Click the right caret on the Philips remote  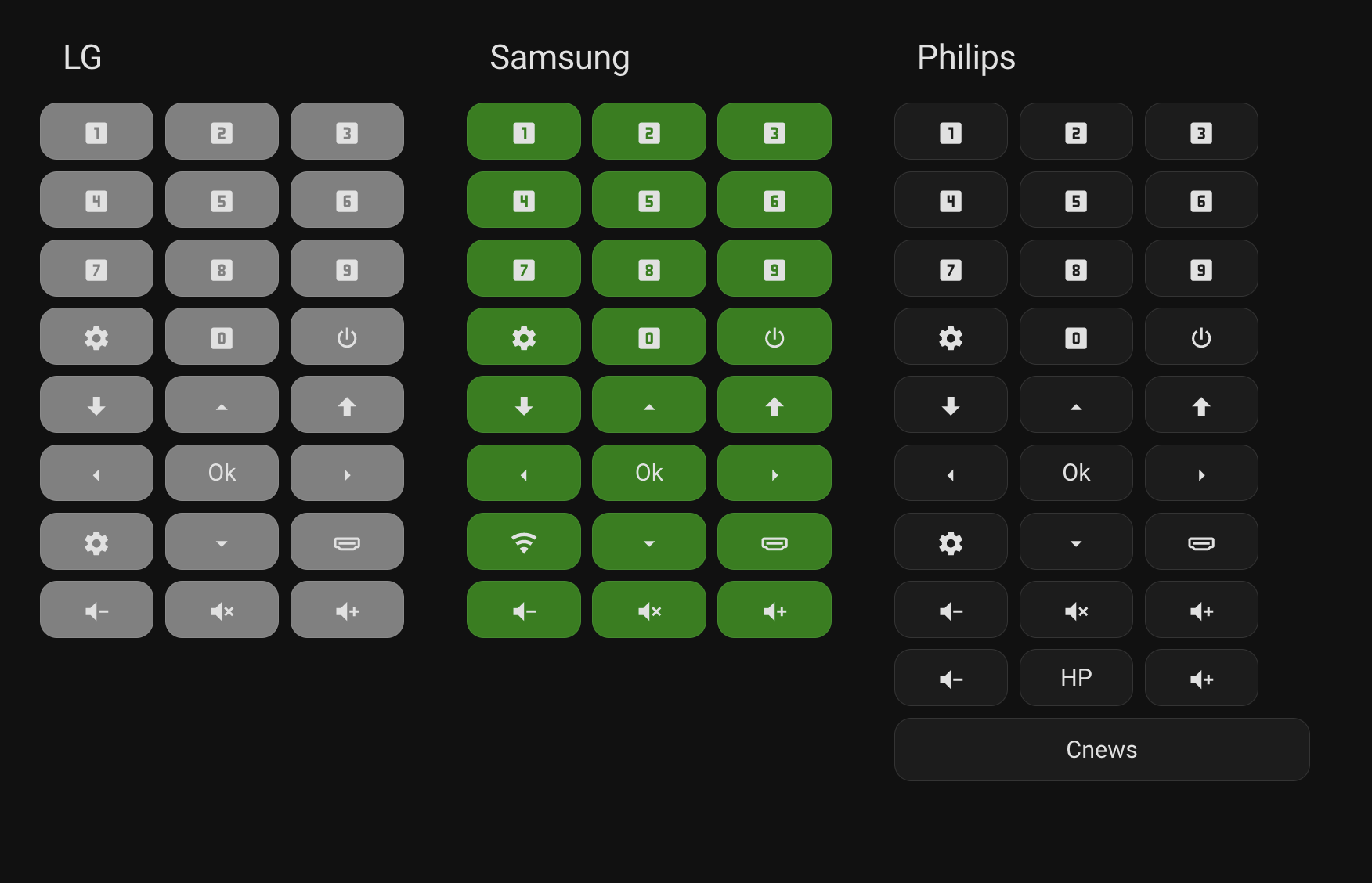(x=1200, y=474)
